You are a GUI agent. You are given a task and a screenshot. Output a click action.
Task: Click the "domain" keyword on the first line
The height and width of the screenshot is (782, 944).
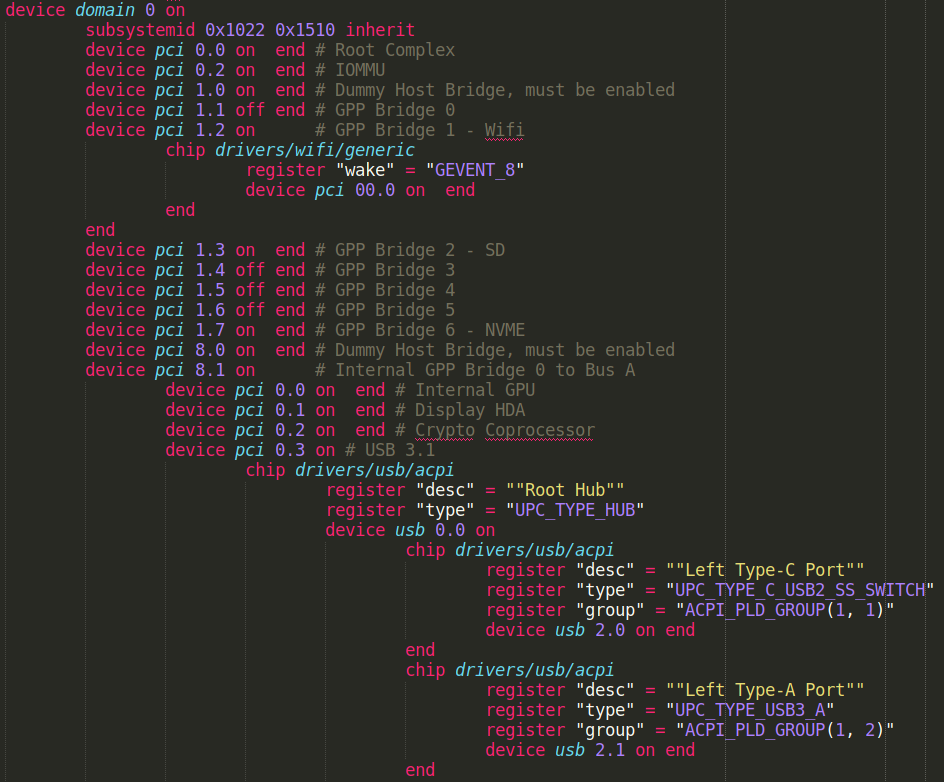pos(105,10)
